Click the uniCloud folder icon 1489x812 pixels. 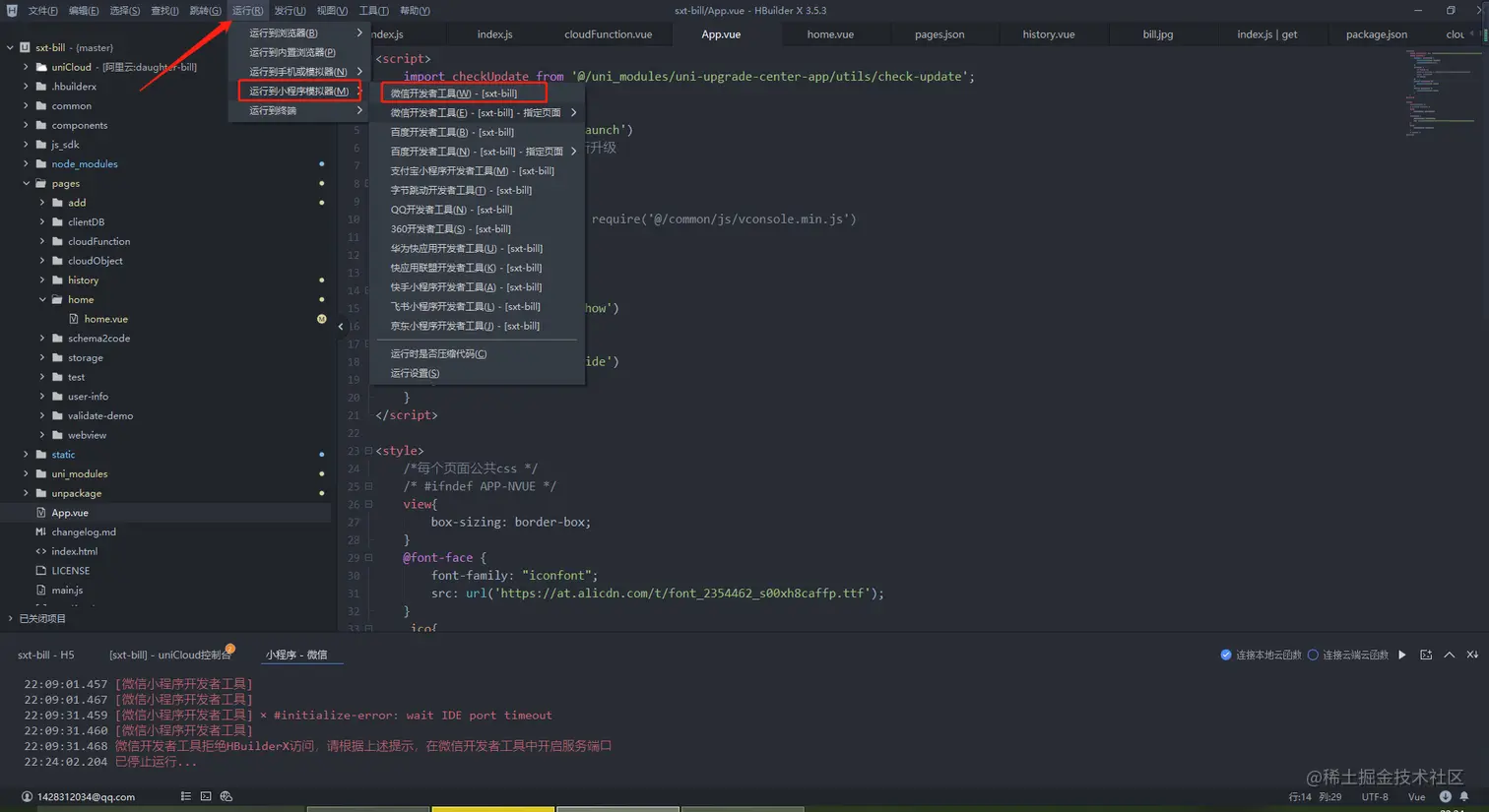click(x=41, y=67)
